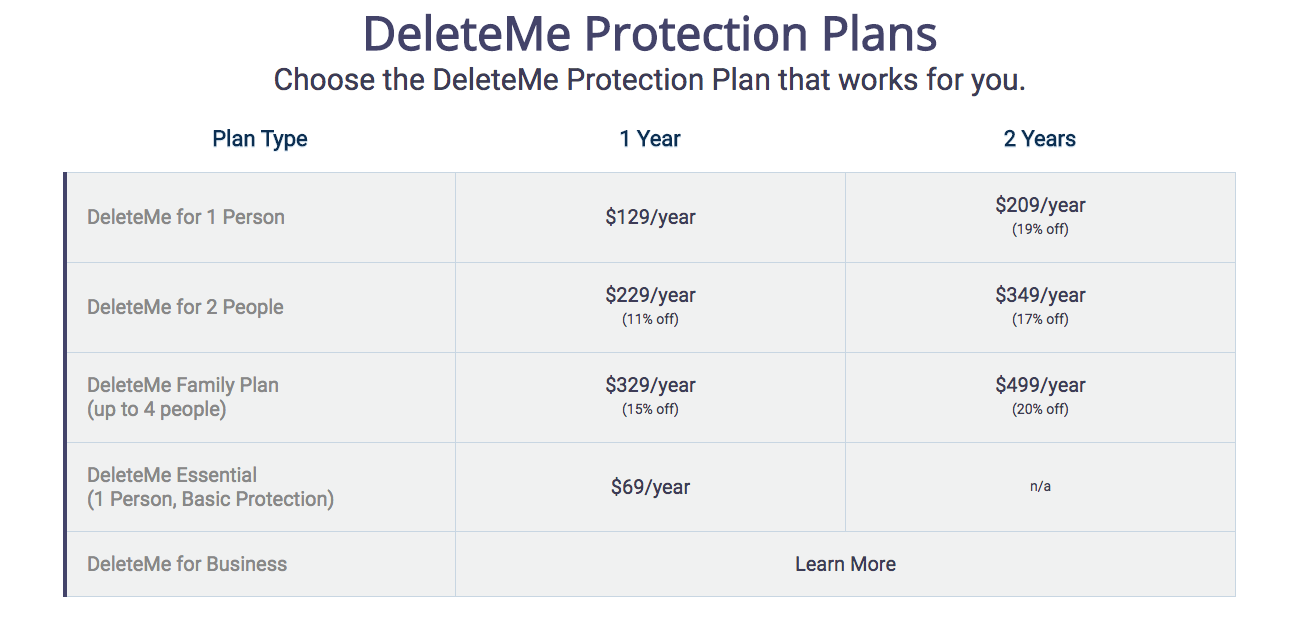Choose the $229/year two-people plan
The width and height of the screenshot is (1300, 637).
[650, 295]
